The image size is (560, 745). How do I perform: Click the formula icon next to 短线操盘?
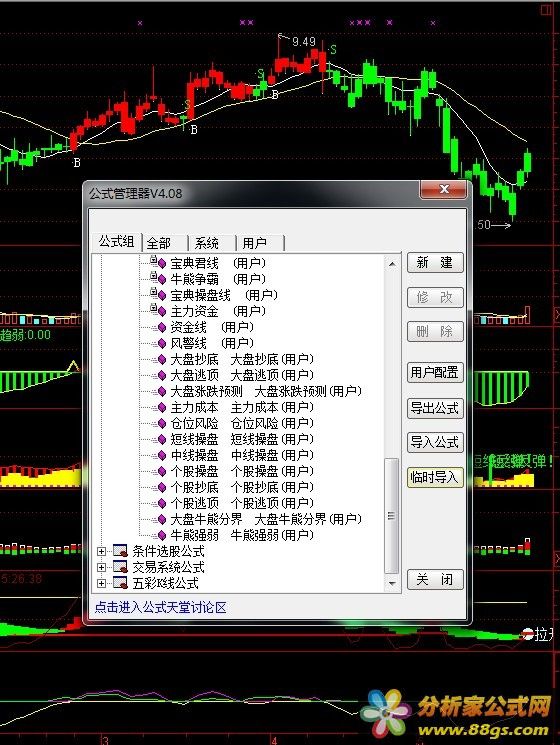click(159, 439)
